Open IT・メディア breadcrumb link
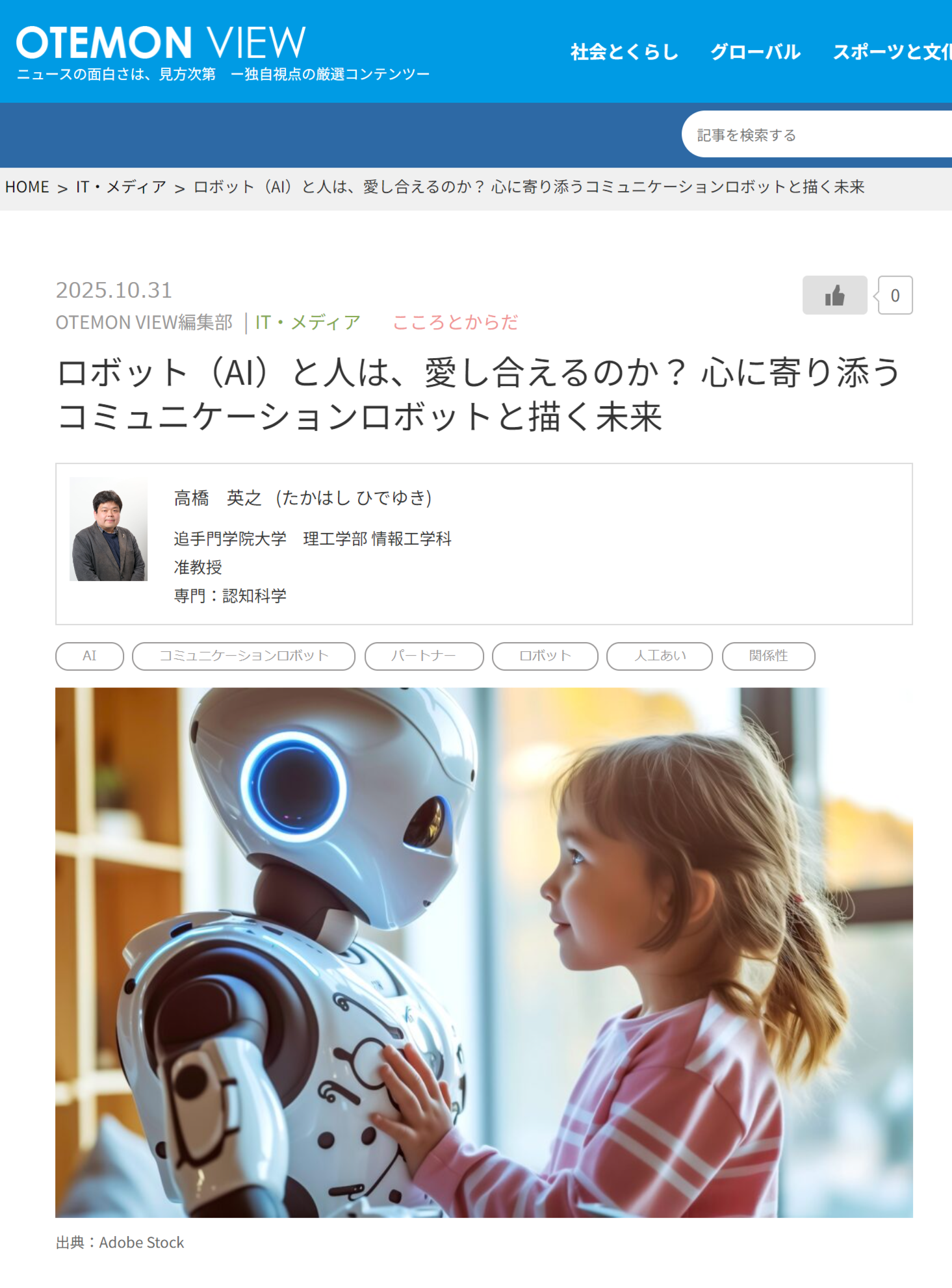The height and width of the screenshot is (1288, 952). pyautogui.click(x=121, y=187)
